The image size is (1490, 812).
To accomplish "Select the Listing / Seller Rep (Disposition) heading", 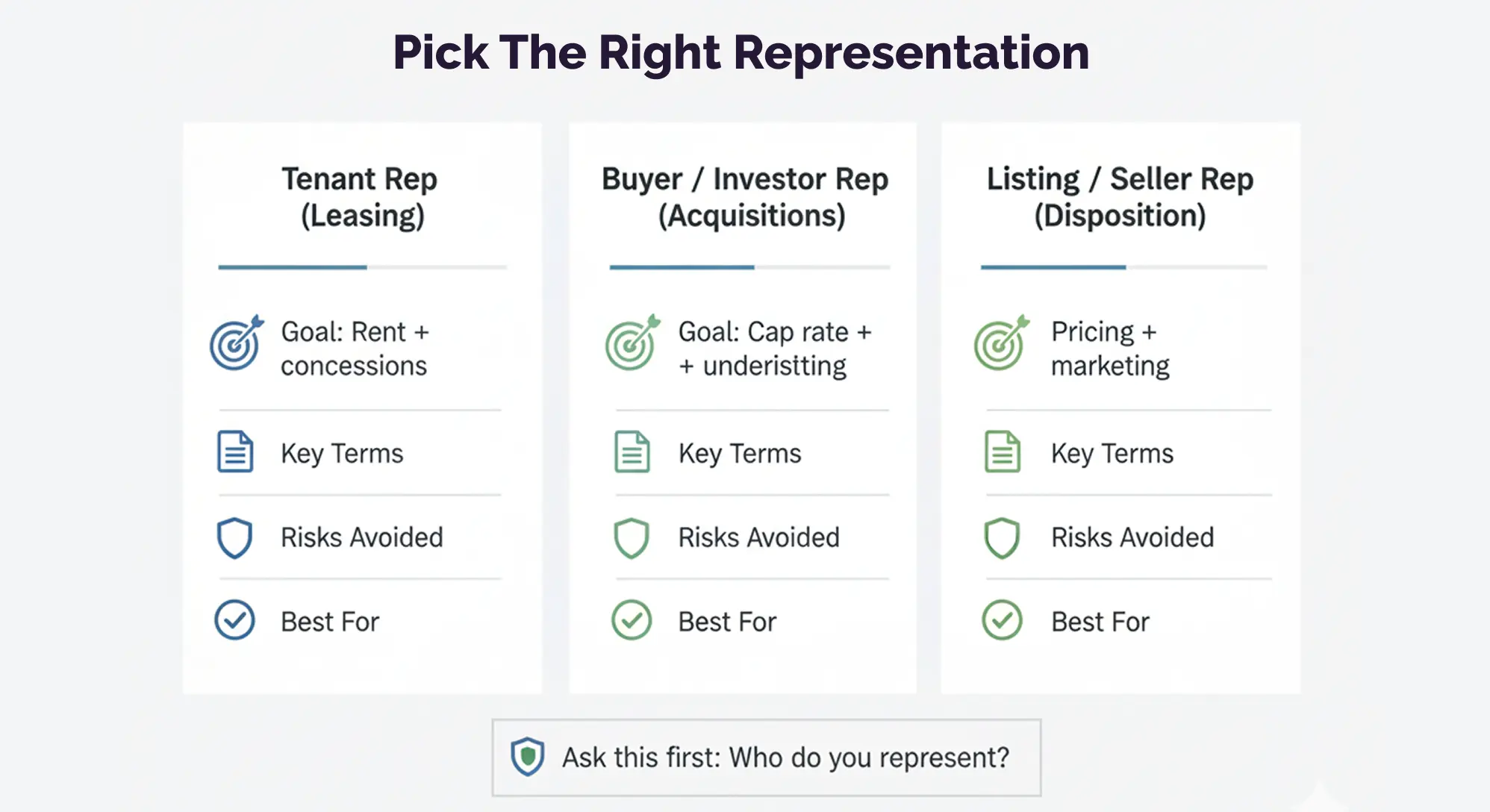I will (x=1120, y=197).
